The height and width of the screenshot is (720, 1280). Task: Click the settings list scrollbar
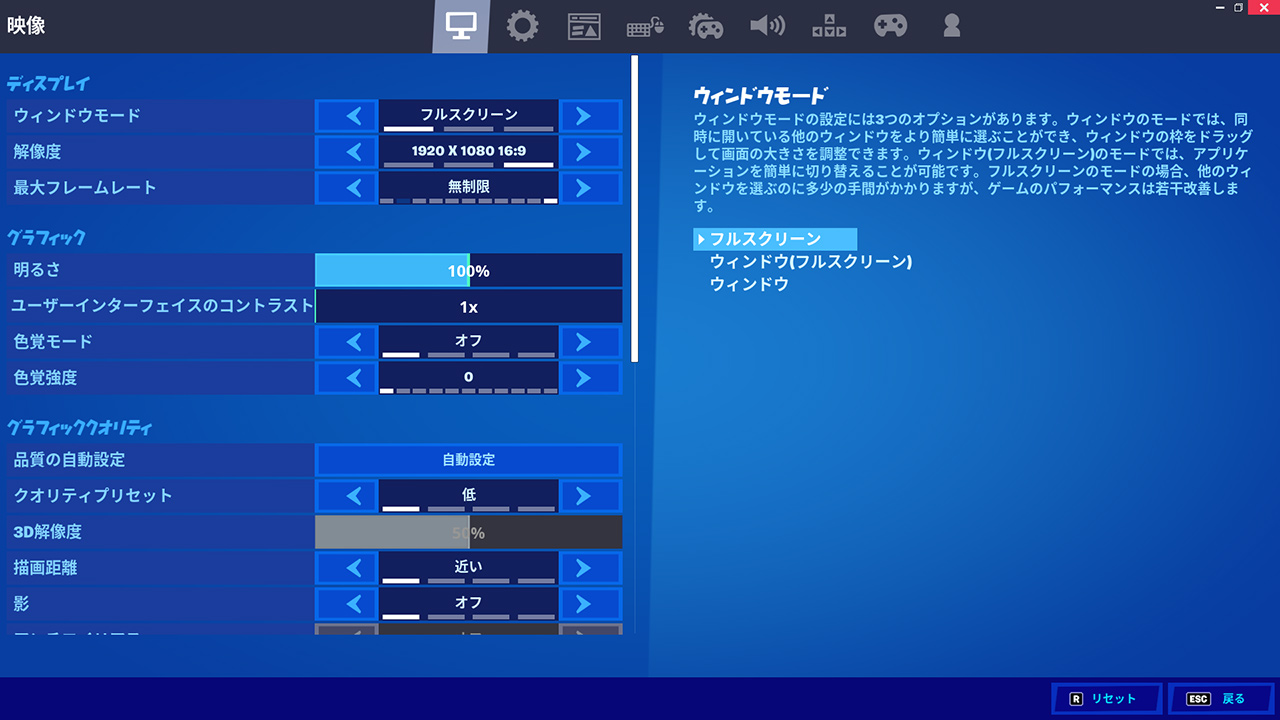click(635, 208)
